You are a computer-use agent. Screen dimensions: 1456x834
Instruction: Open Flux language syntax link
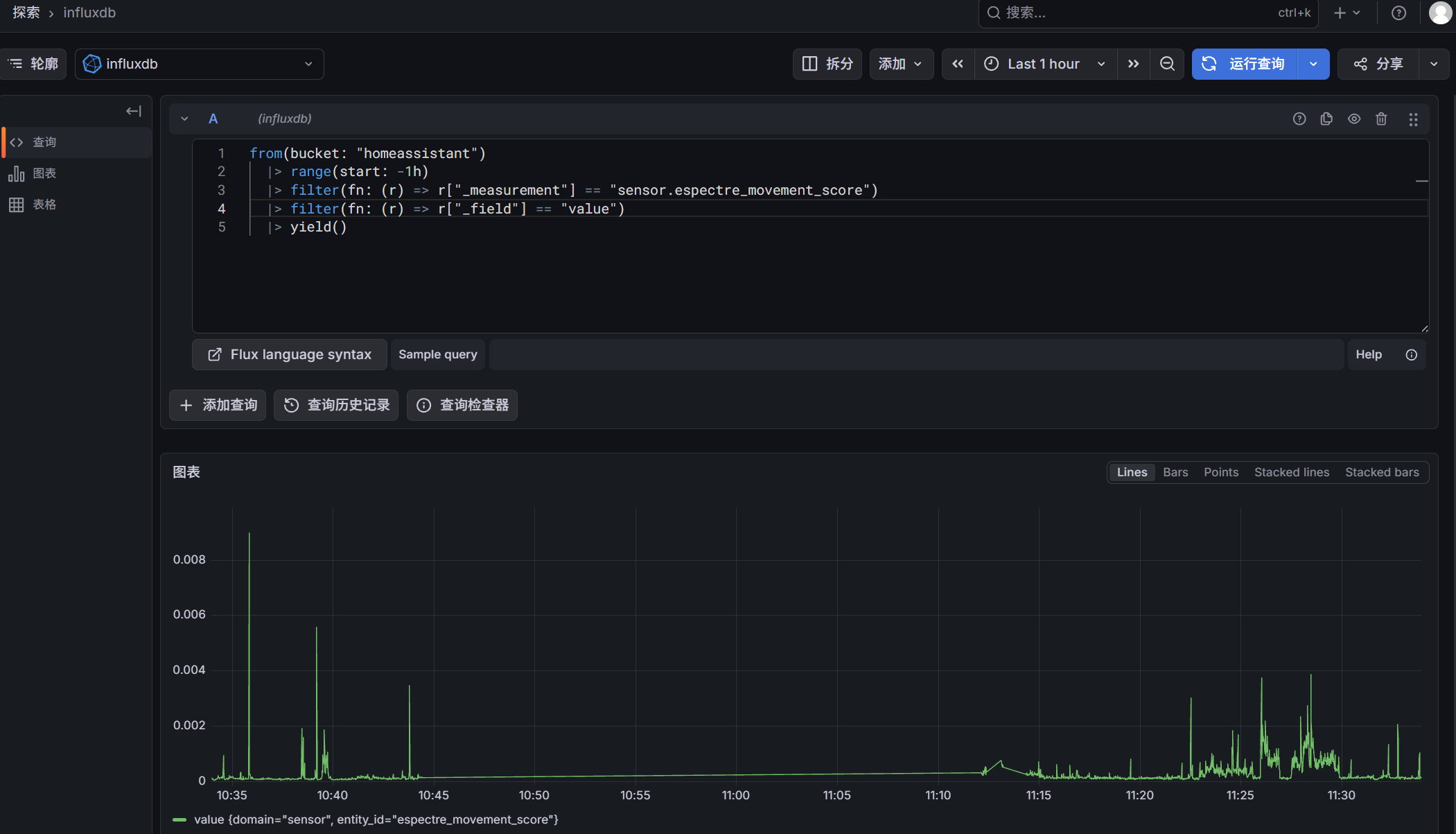coord(290,354)
